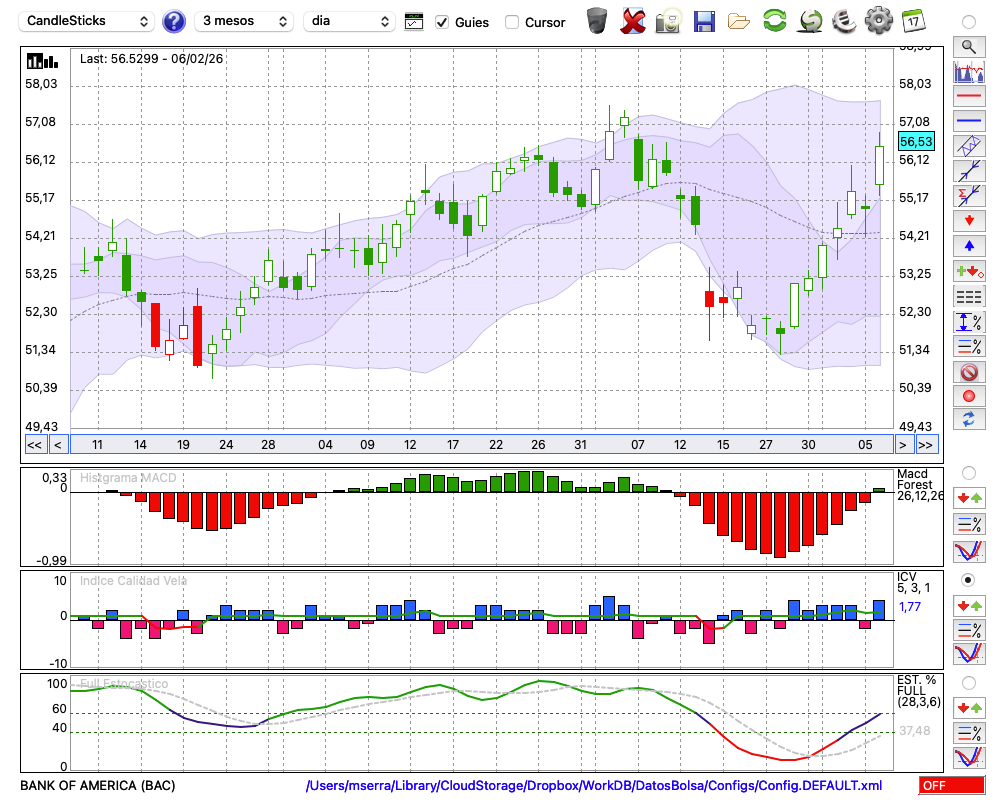Open the 3 mesos period dropdown
This screenshot has height=800, width=1000.
tap(244, 21)
